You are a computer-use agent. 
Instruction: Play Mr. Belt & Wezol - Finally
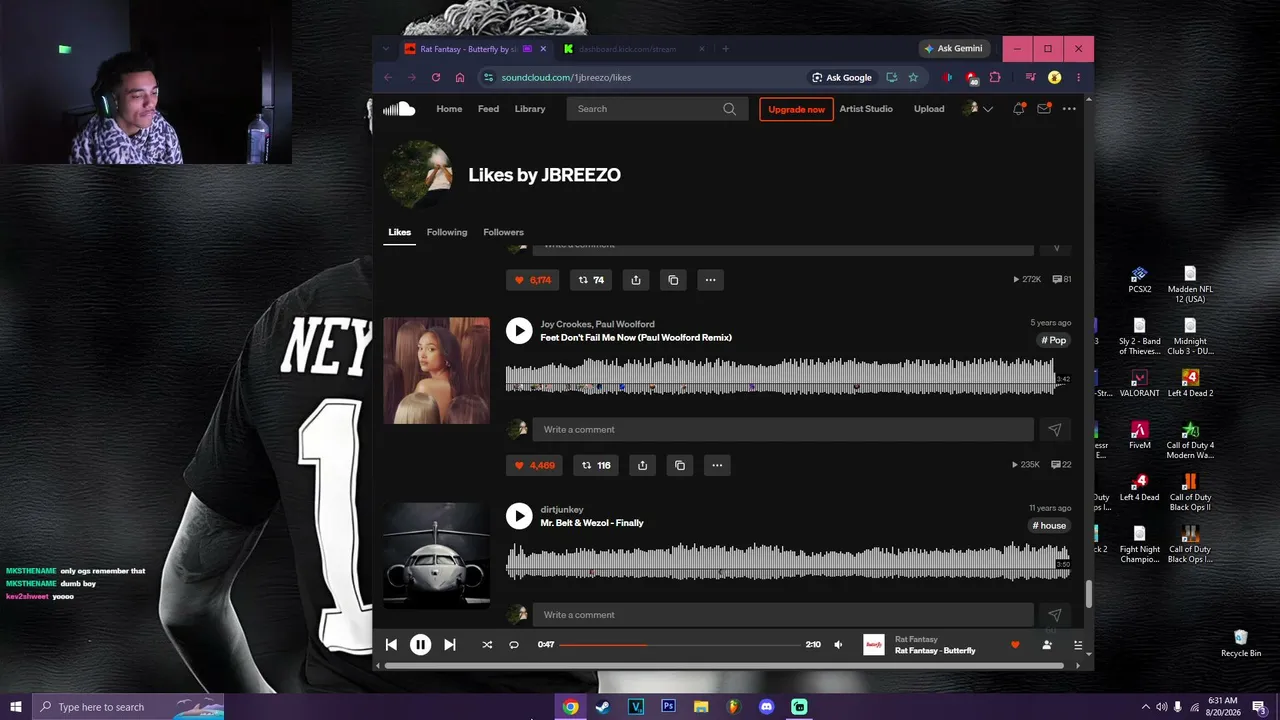(519, 516)
